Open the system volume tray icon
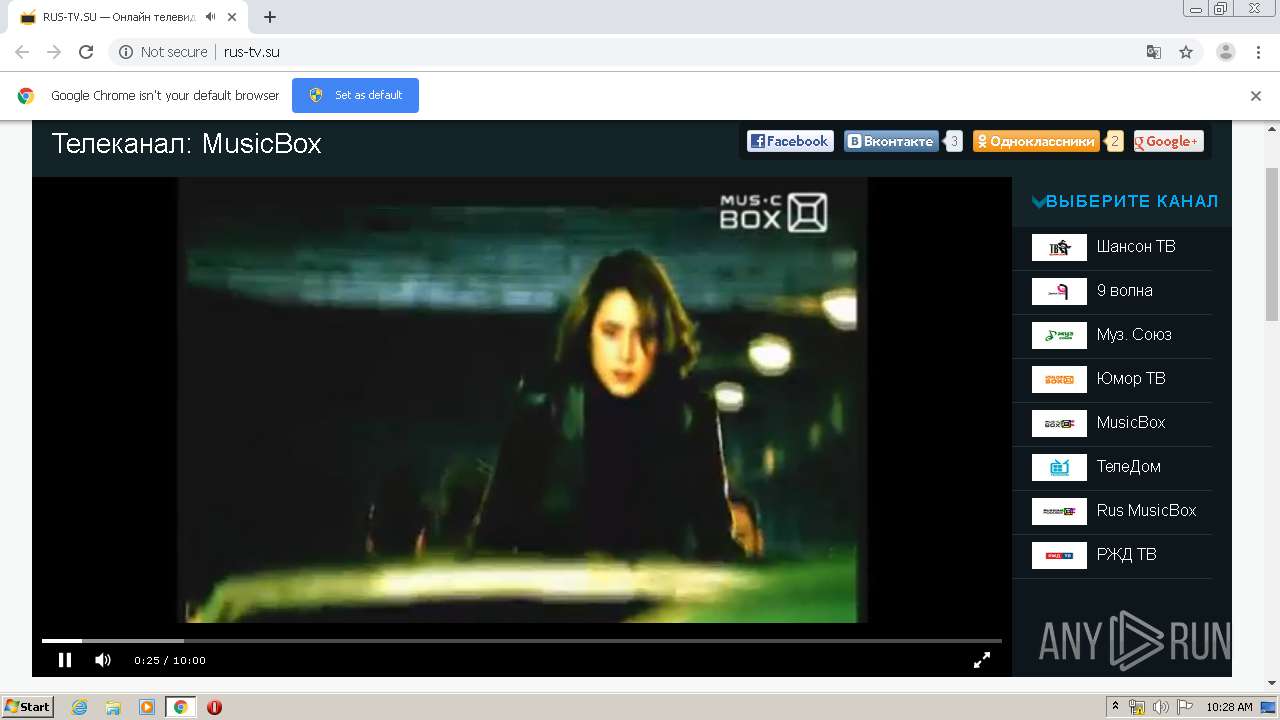 [x=1161, y=707]
